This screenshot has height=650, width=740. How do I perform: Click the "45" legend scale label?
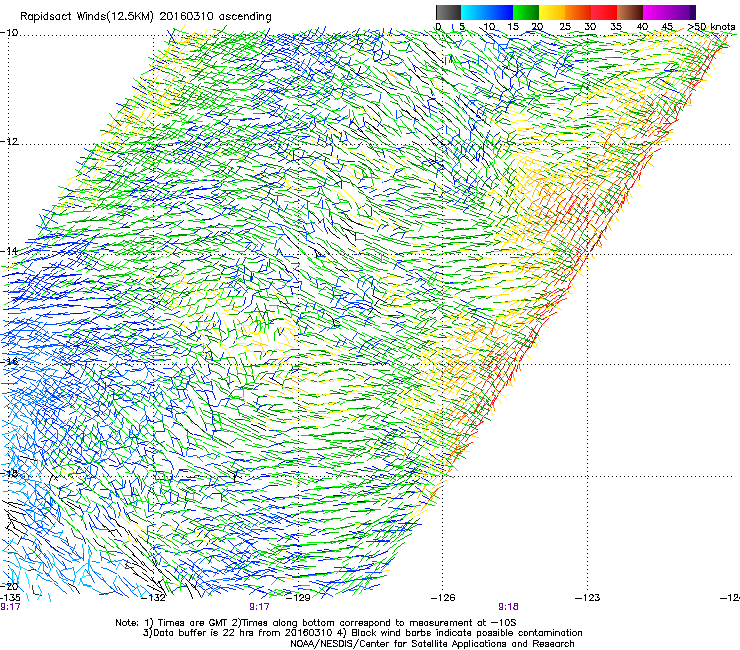[667, 27]
